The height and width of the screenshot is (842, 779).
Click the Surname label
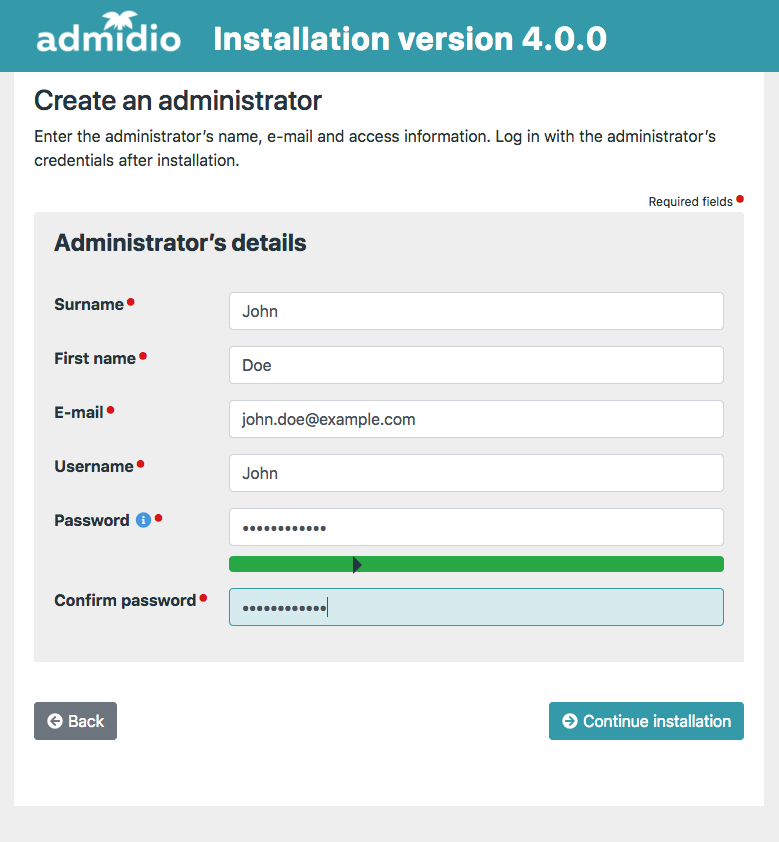[89, 305]
